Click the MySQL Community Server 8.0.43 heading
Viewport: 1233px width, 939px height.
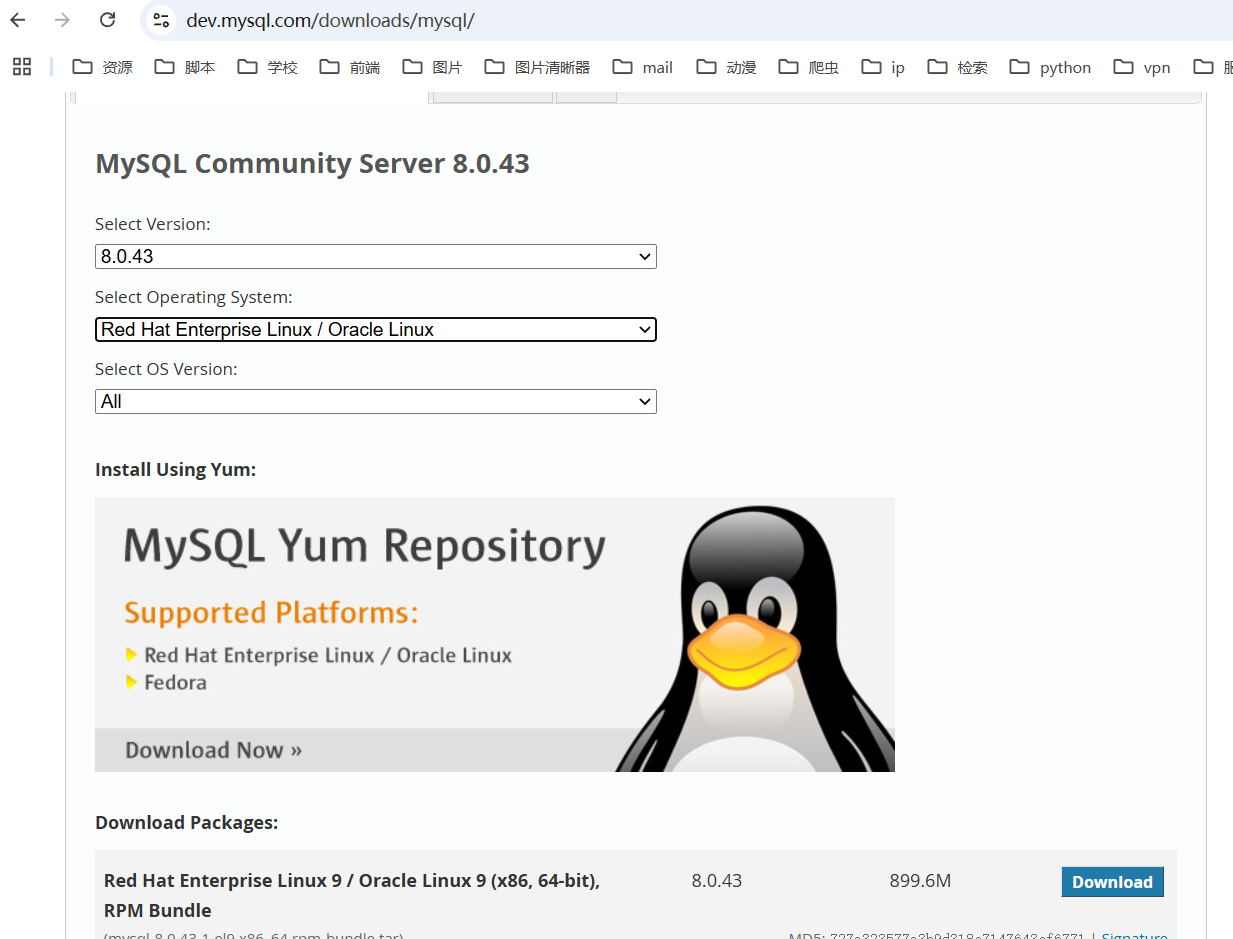click(312, 163)
